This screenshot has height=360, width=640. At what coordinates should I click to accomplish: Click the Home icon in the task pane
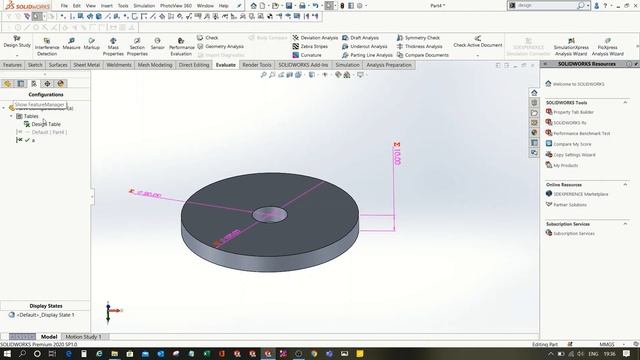[534, 93]
